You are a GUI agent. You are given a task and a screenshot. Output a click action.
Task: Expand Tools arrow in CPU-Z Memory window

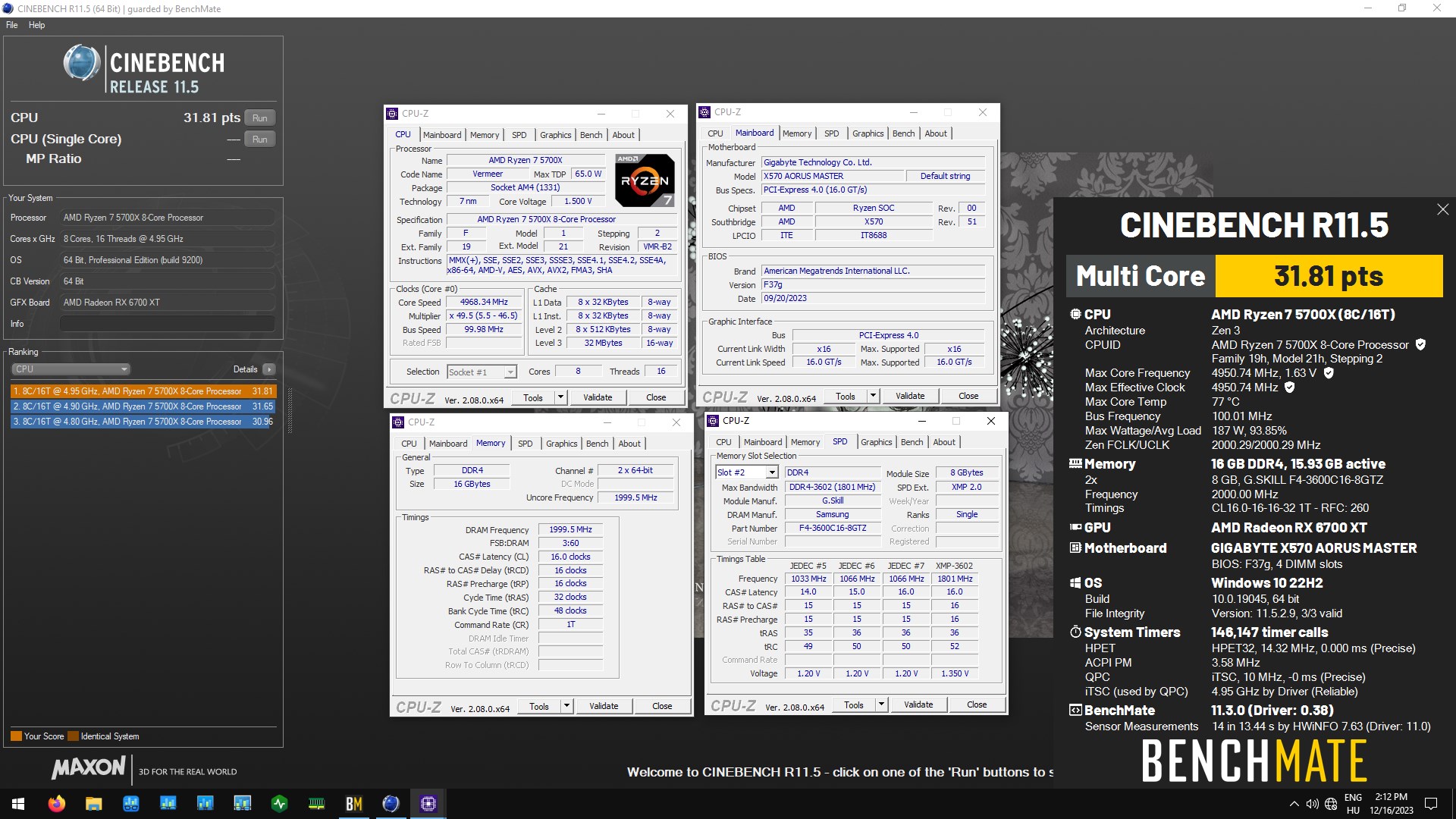pos(566,706)
